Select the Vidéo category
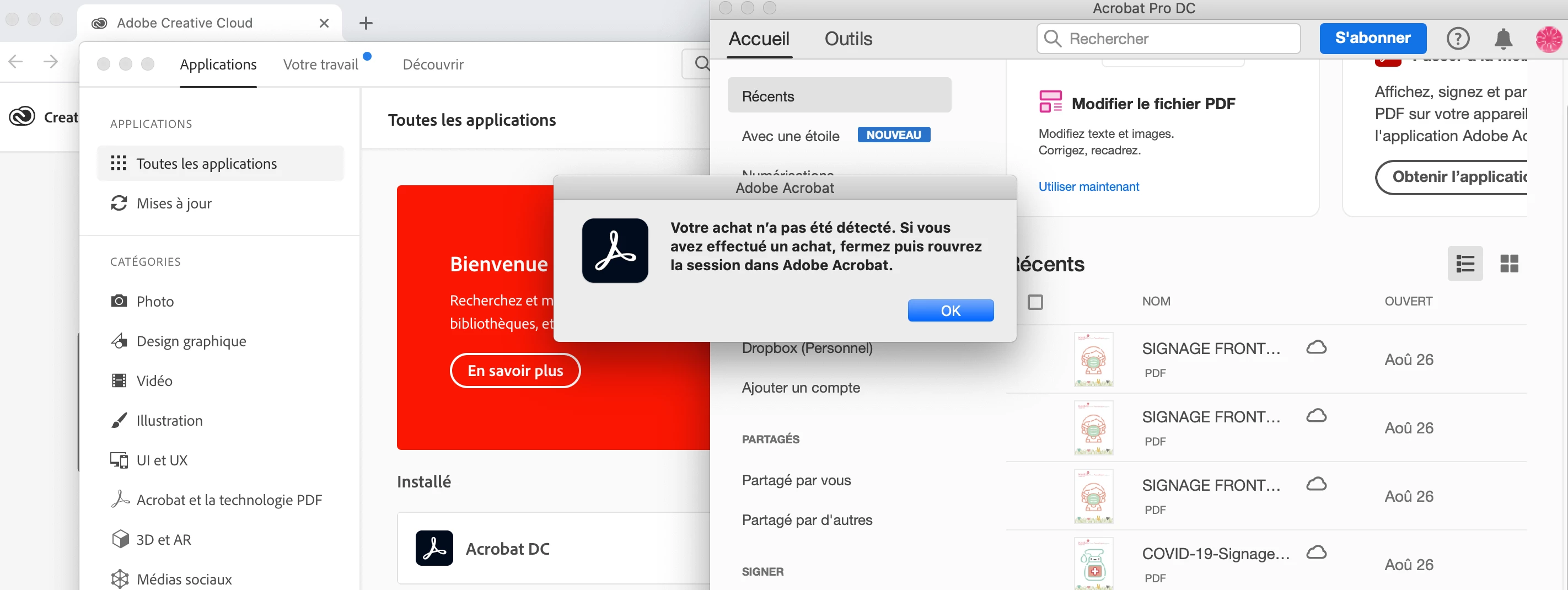Screen dimensions: 1568x590 point(154,380)
